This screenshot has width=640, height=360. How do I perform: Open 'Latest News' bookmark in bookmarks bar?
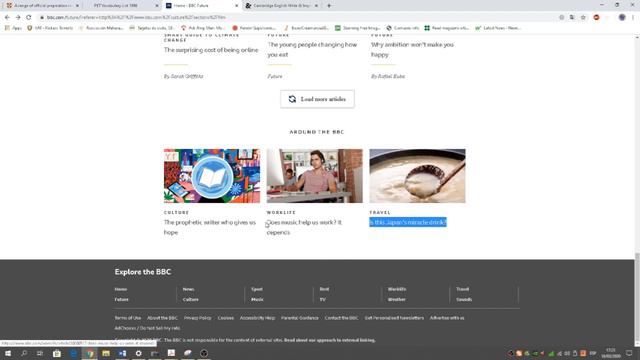click(498, 28)
